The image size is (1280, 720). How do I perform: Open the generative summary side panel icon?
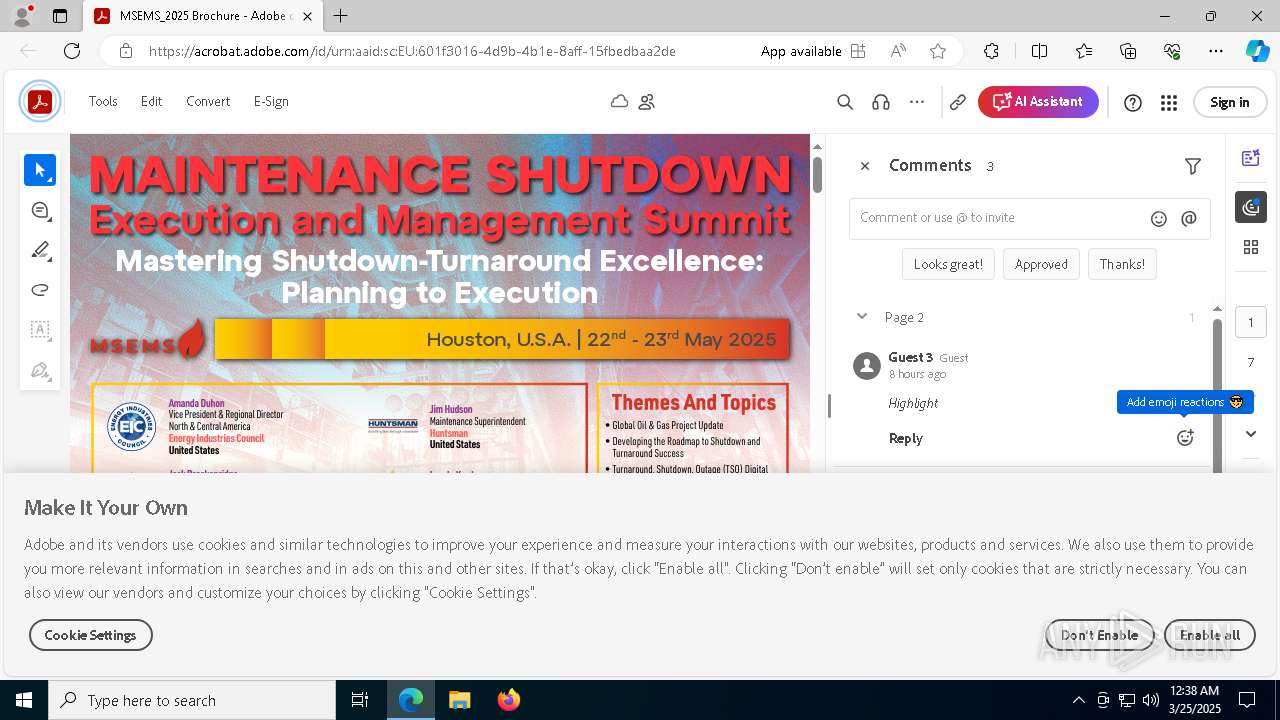(x=1251, y=157)
